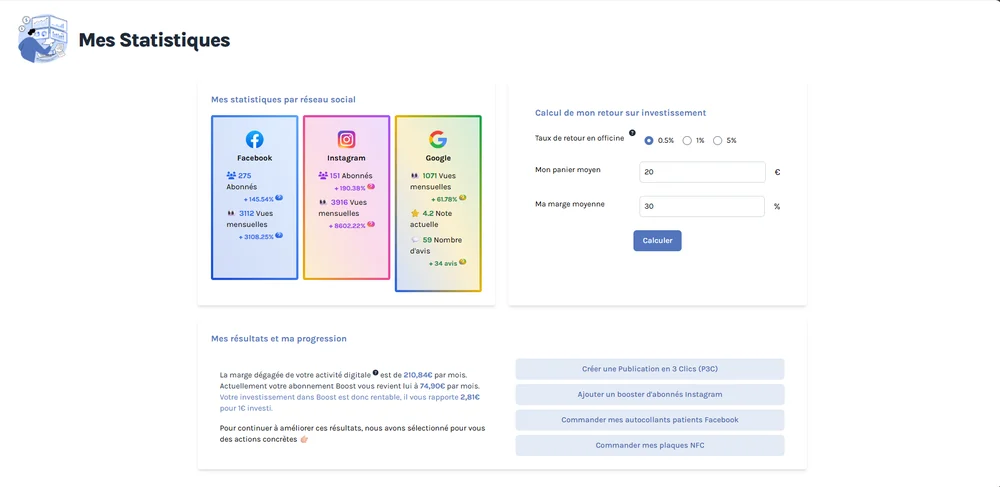This screenshot has height=487, width=1000.
Task: Click the help icon next to +8602.22%
Action: tap(371, 224)
